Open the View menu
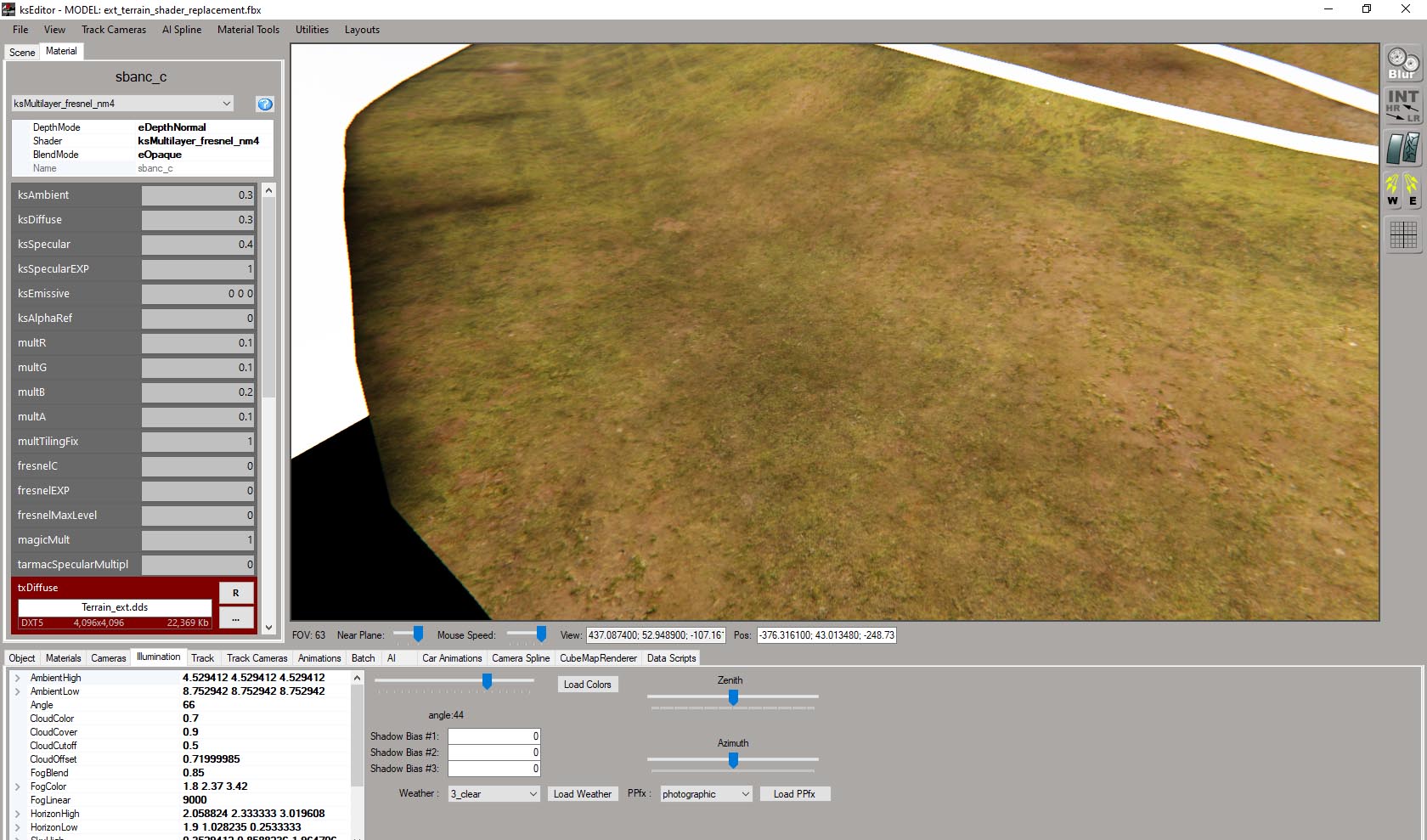 (54, 30)
